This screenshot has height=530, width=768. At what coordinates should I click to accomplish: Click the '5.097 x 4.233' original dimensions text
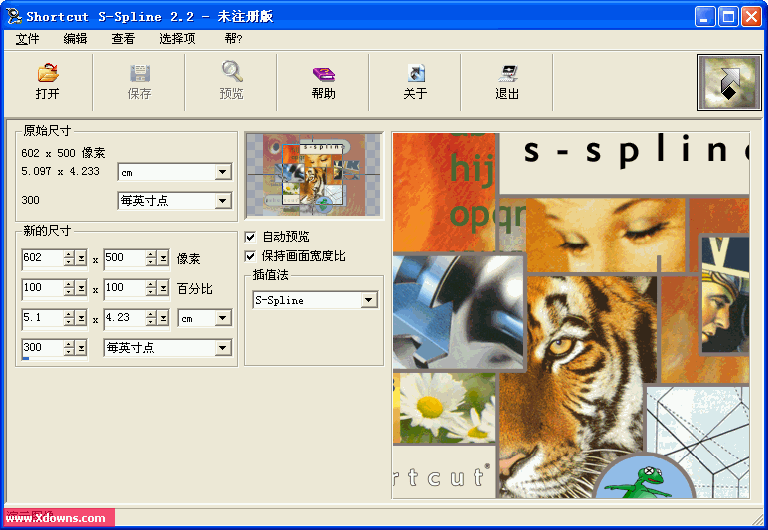[x=60, y=171]
